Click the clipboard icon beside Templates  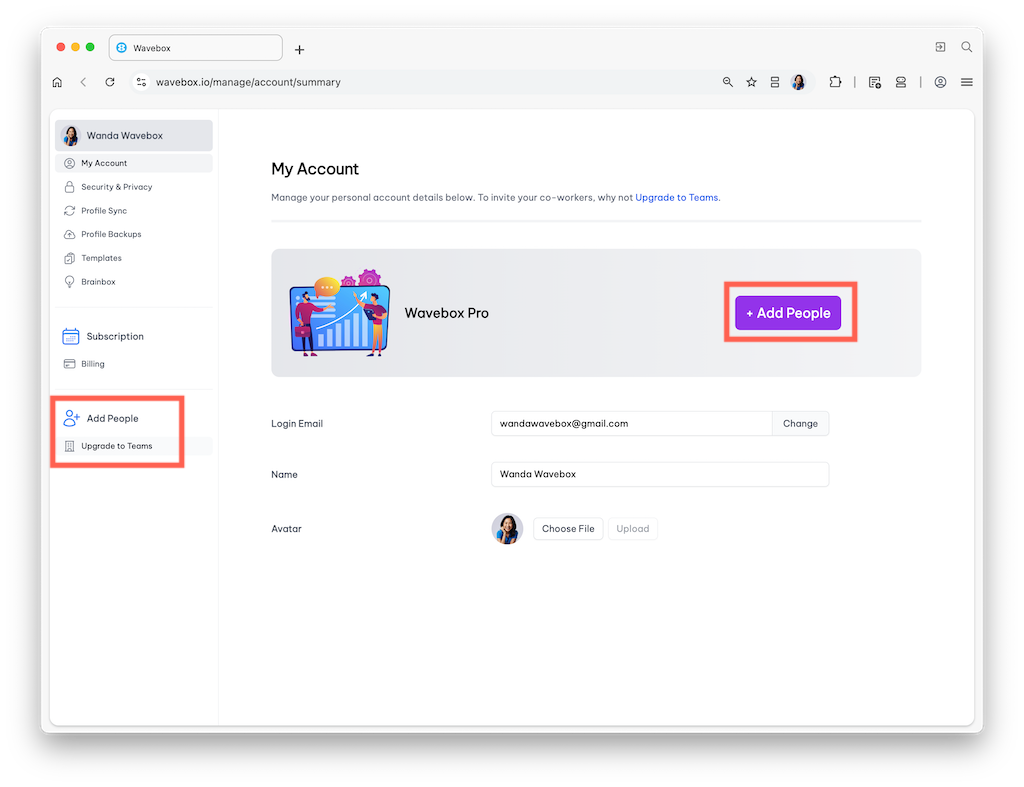click(69, 258)
